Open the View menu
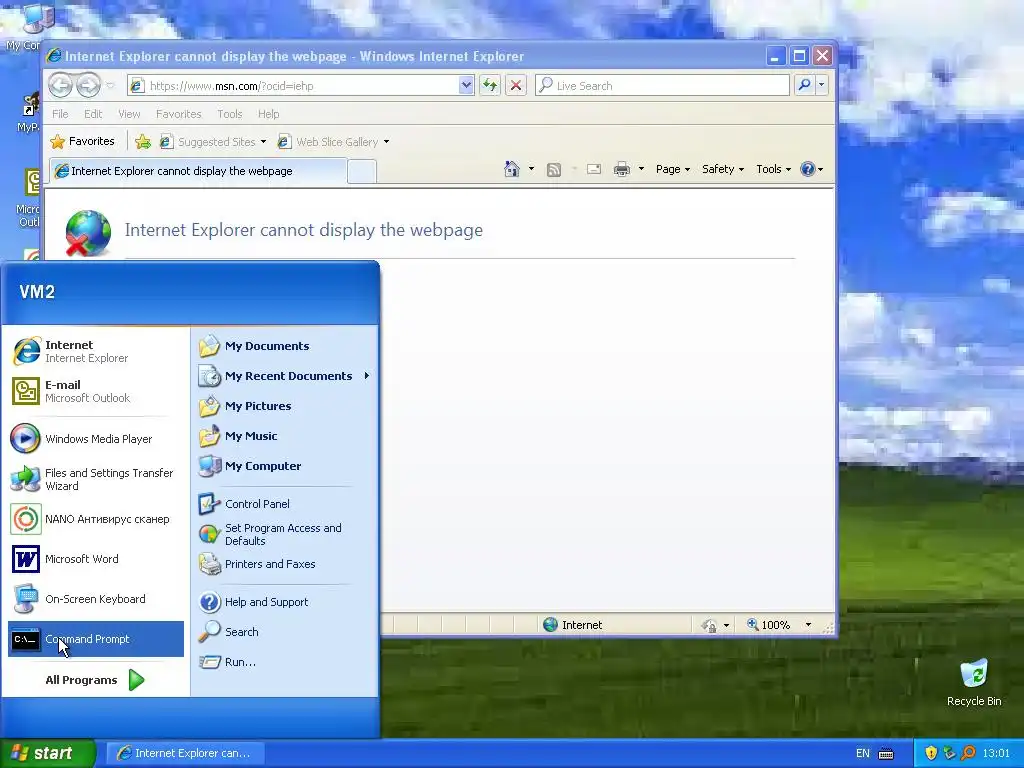 pos(129,114)
